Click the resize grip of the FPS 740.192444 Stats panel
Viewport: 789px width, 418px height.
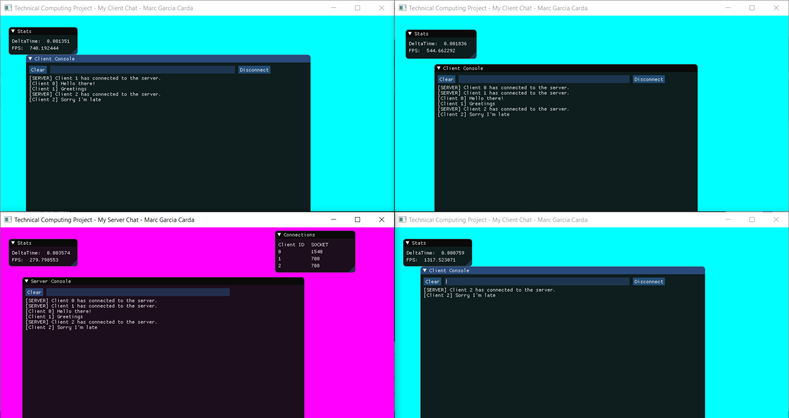click(74, 51)
